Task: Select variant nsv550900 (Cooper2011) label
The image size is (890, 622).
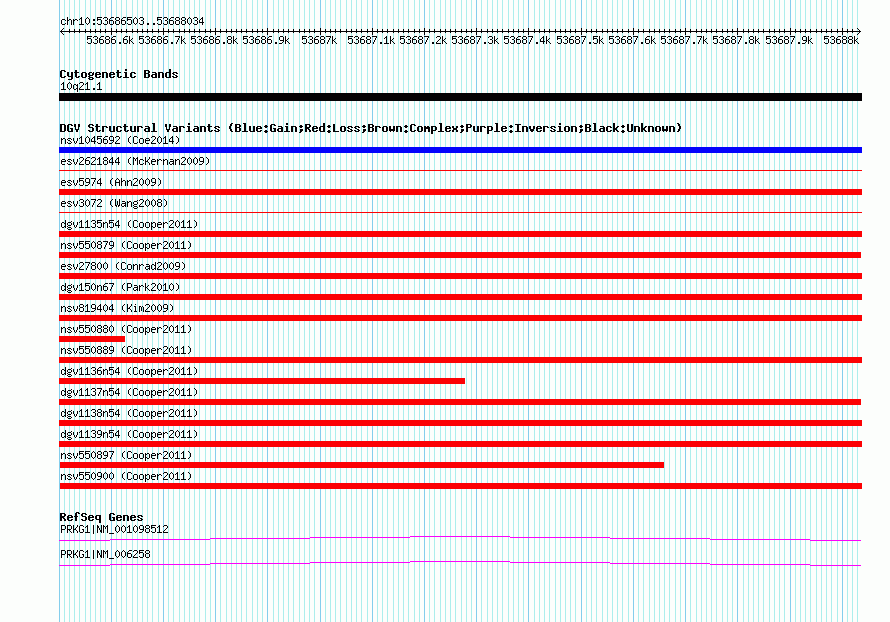Action: (126, 476)
